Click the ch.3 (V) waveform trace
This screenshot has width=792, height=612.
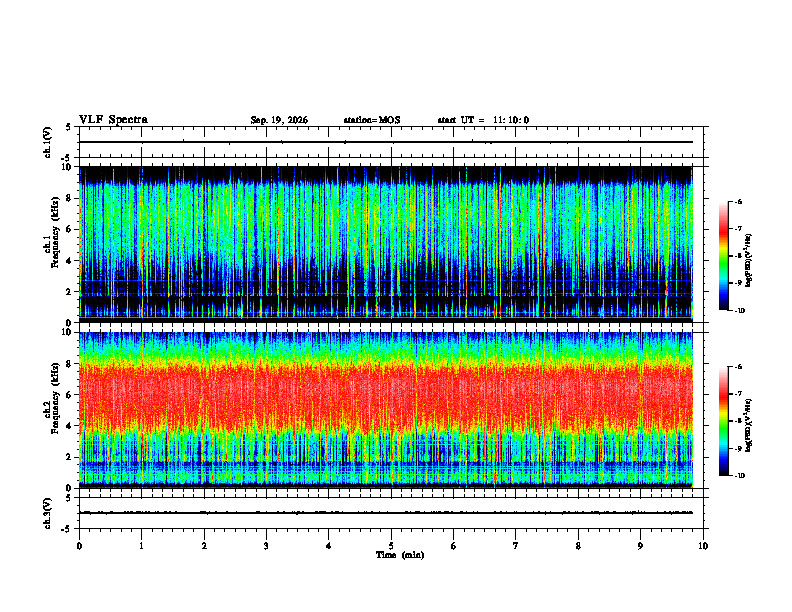point(385,513)
